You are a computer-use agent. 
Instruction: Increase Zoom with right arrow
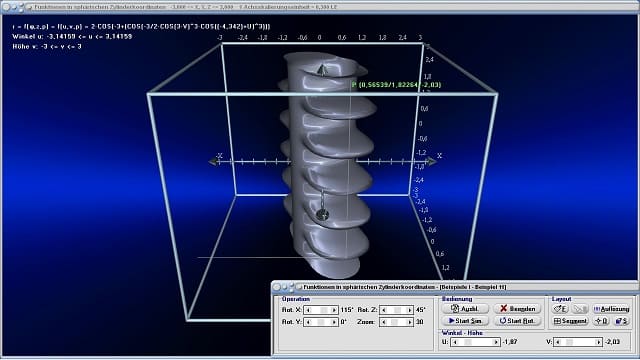[409, 322]
